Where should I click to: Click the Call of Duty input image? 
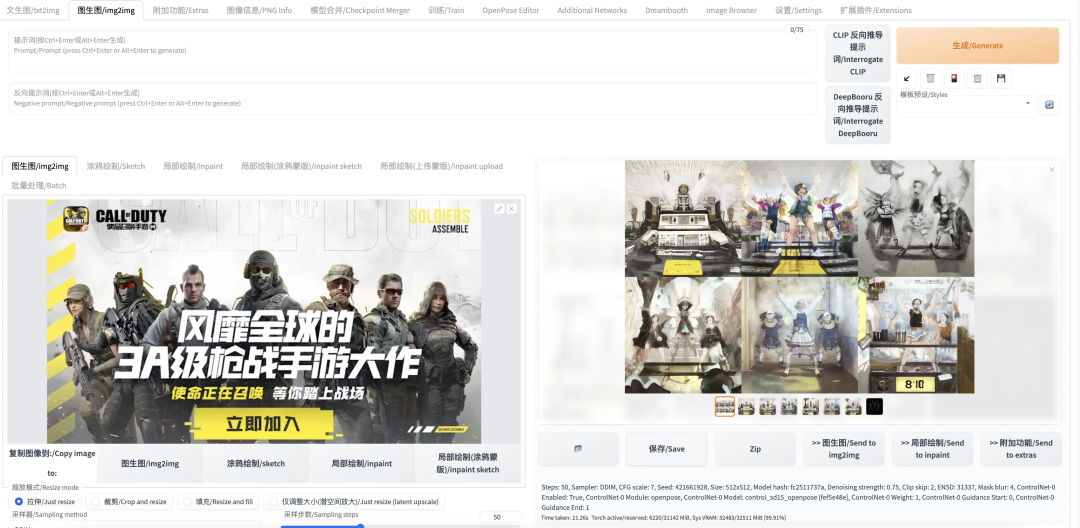pyautogui.click(x=264, y=321)
